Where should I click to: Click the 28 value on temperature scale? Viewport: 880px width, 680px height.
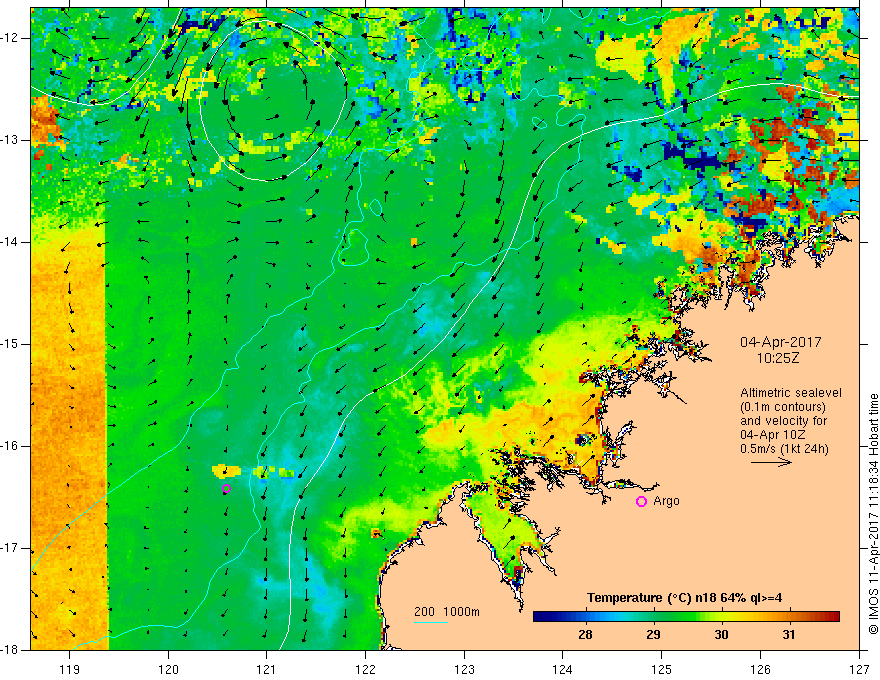[x=585, y=635]
